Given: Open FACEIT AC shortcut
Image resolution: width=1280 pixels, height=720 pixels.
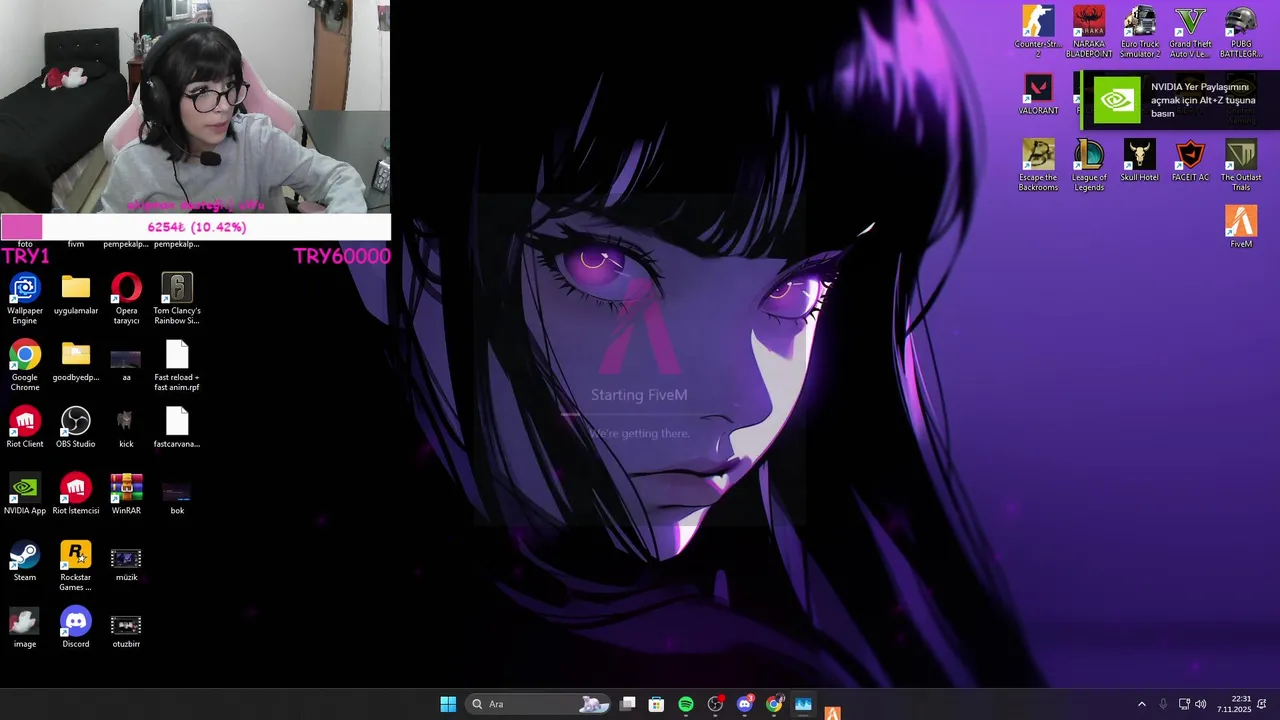Looking at the screenshot, I should pos(1190,161).
